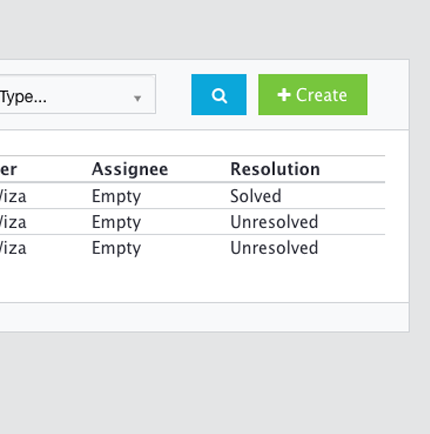
Task: Click Empty assignee in second row
Action: [116, 223]
